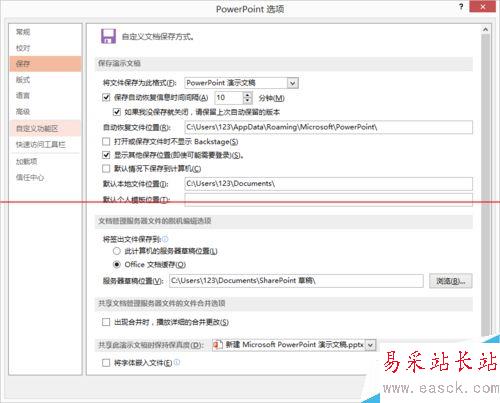Toggle 显示其他保存位置 checkbox
Viewport: 500px width, 403px height.
[x=106, y=155]
